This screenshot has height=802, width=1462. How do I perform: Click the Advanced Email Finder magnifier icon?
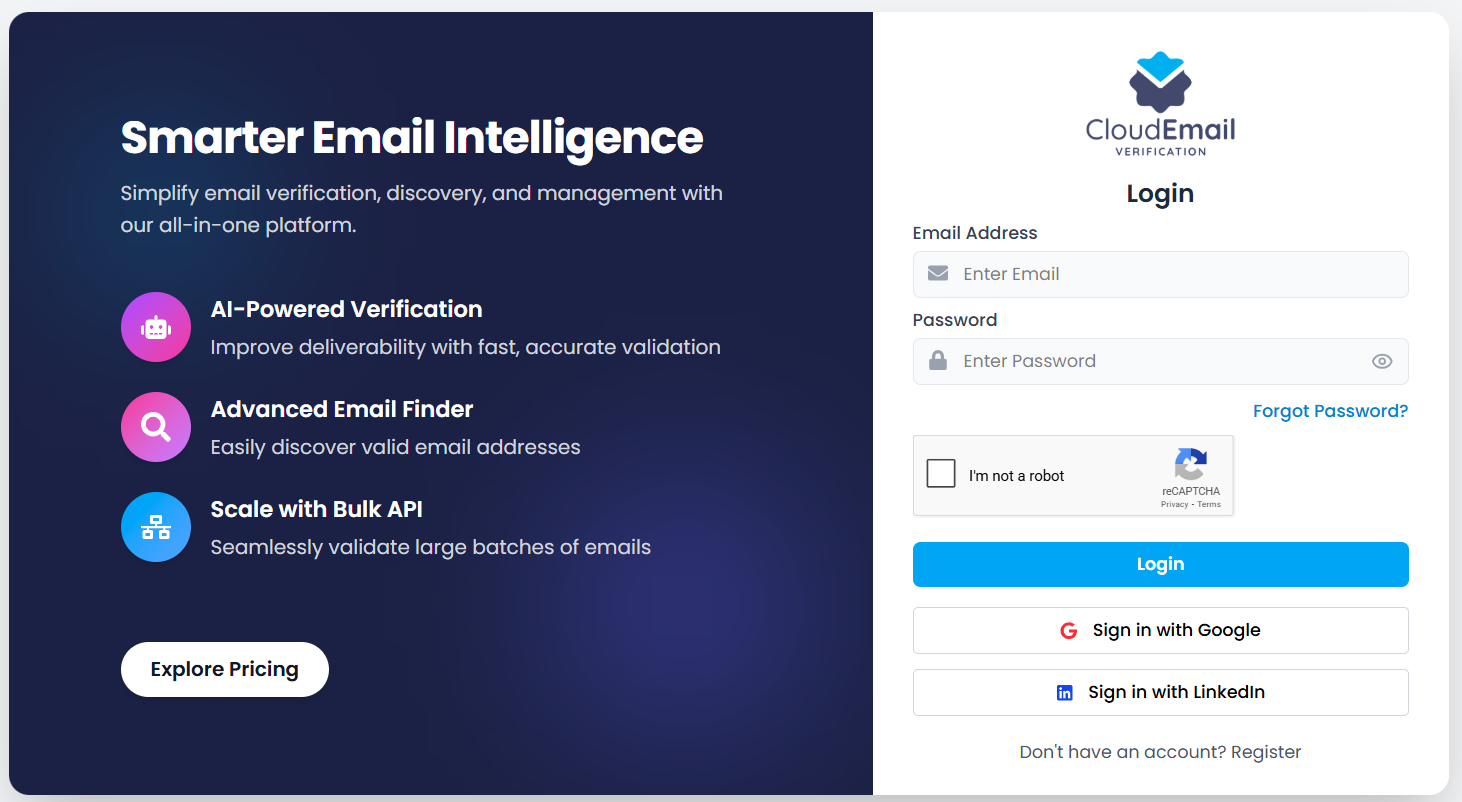[x=156, y=427]
